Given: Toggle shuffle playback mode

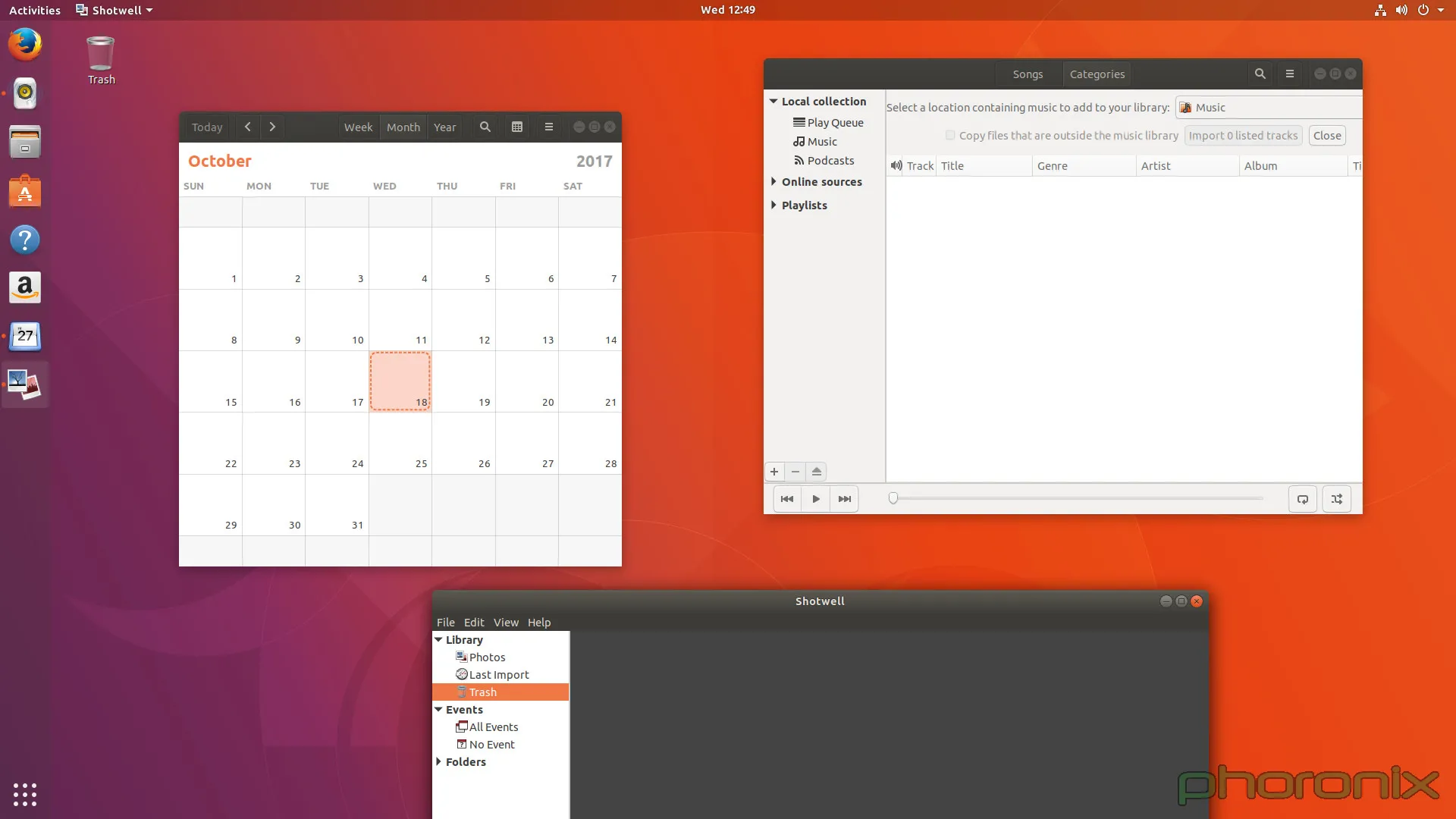Looking at the screenshot, I should pyautogui.click(x=1336, y=499).
